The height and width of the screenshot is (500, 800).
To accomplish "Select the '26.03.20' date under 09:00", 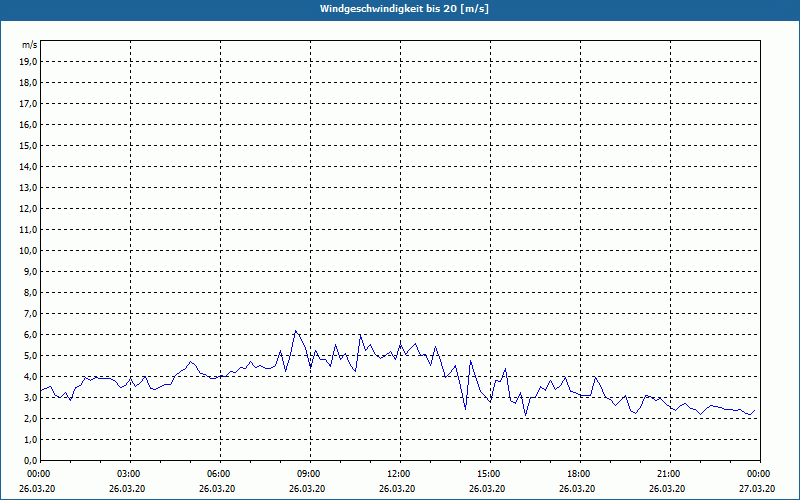I will click(x=307, y=489).
